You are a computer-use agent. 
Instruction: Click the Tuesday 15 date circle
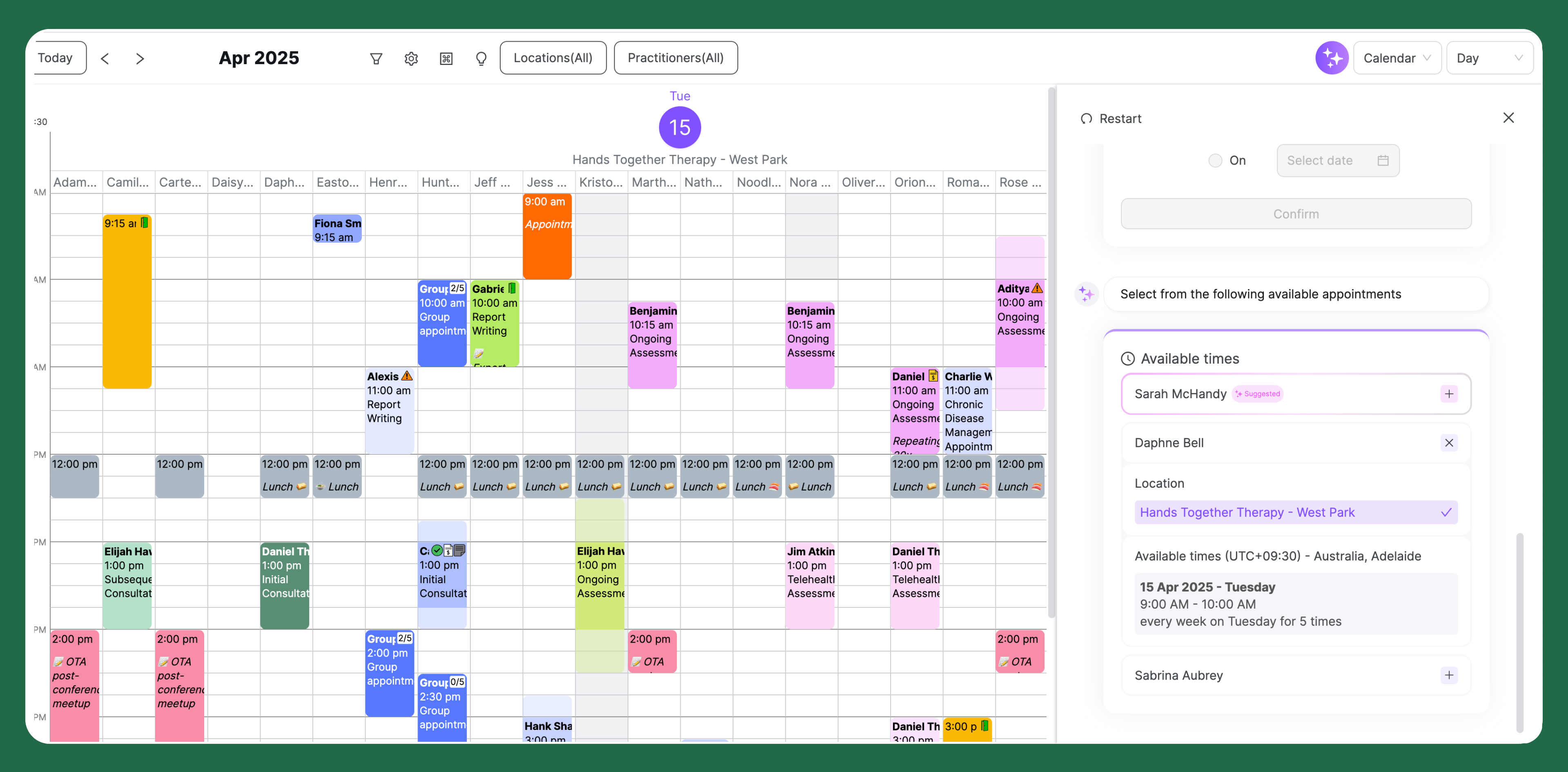(x=680, y=127)
